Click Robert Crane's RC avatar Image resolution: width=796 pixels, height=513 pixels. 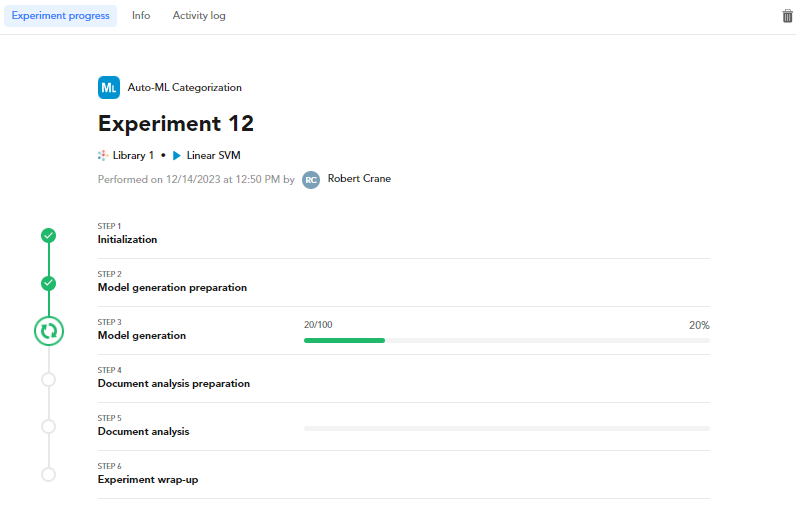311,179
